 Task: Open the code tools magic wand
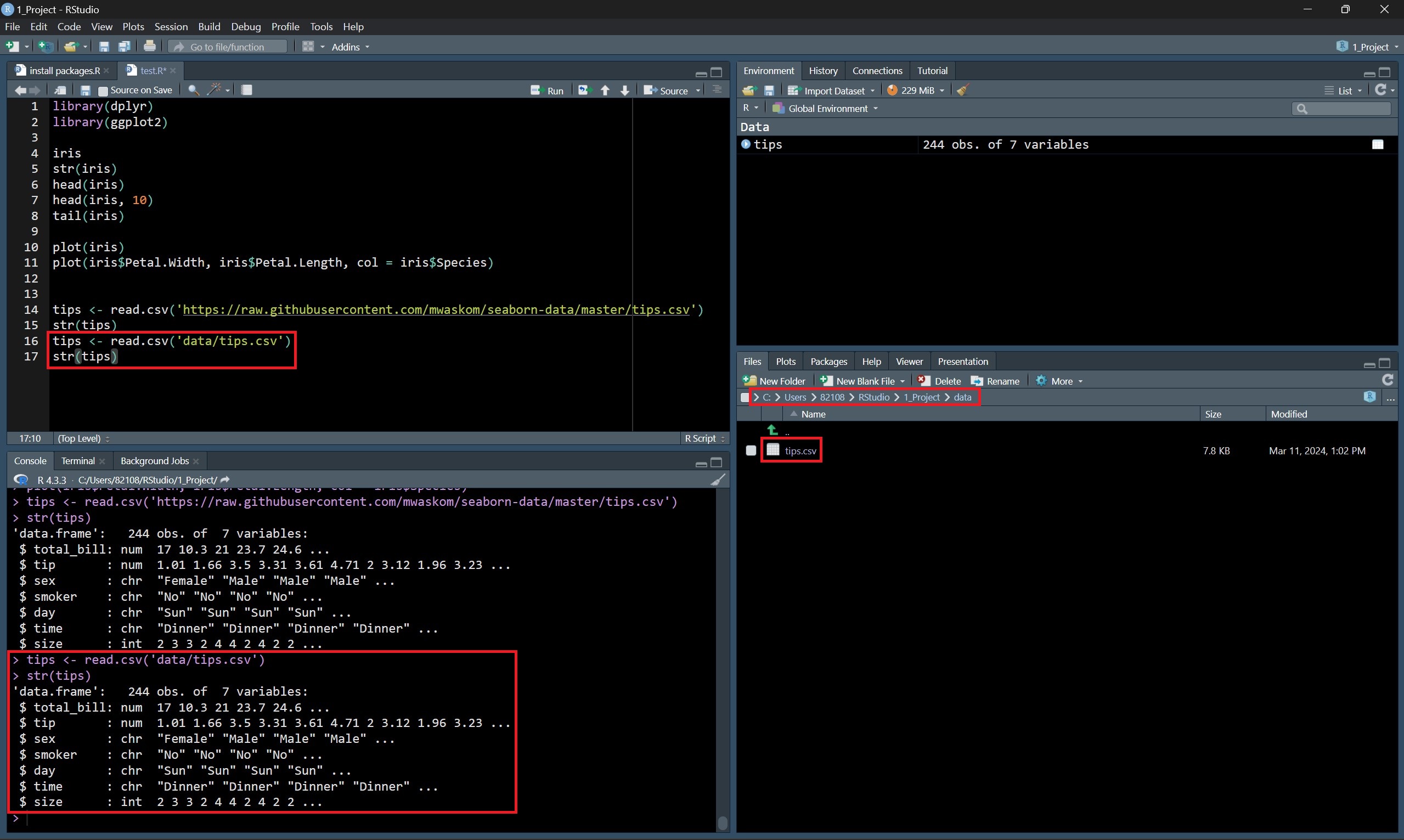215,89
